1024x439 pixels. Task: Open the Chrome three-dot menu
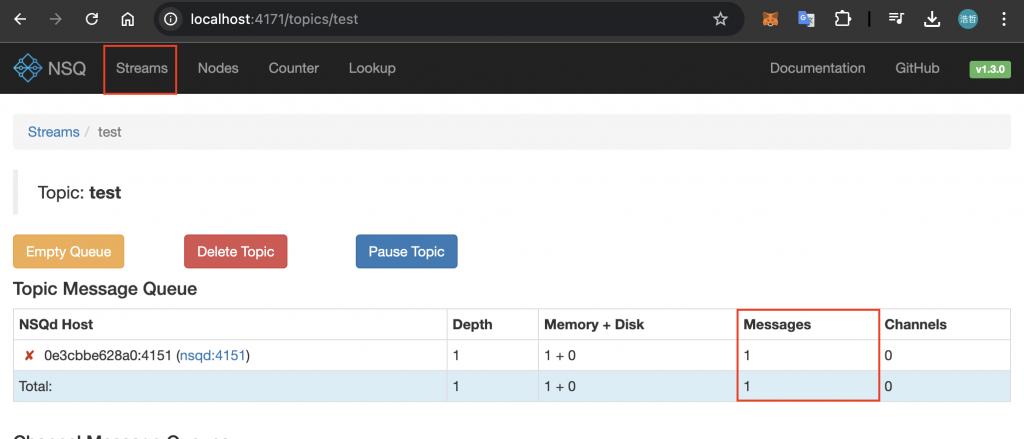point(1003,19)
